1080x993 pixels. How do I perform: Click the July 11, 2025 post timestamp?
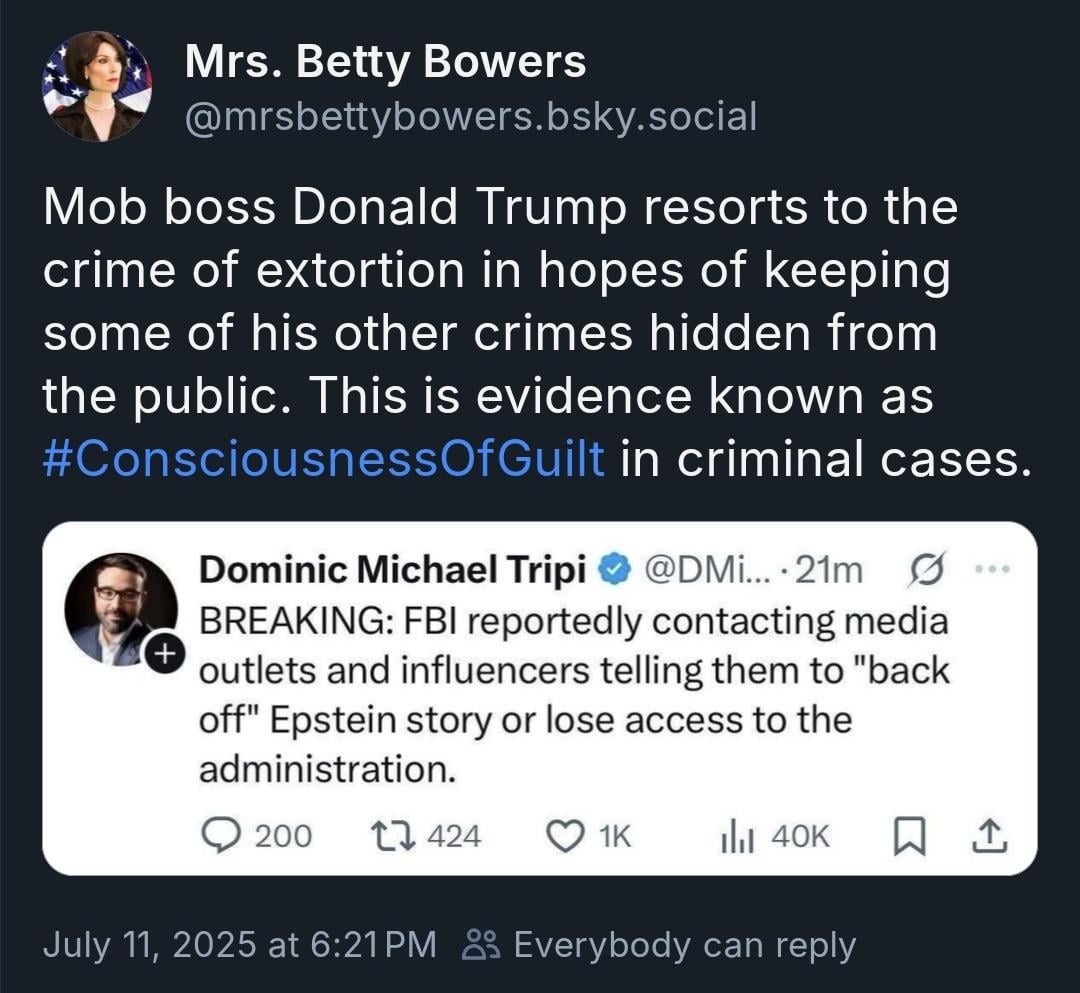(239, 945)
